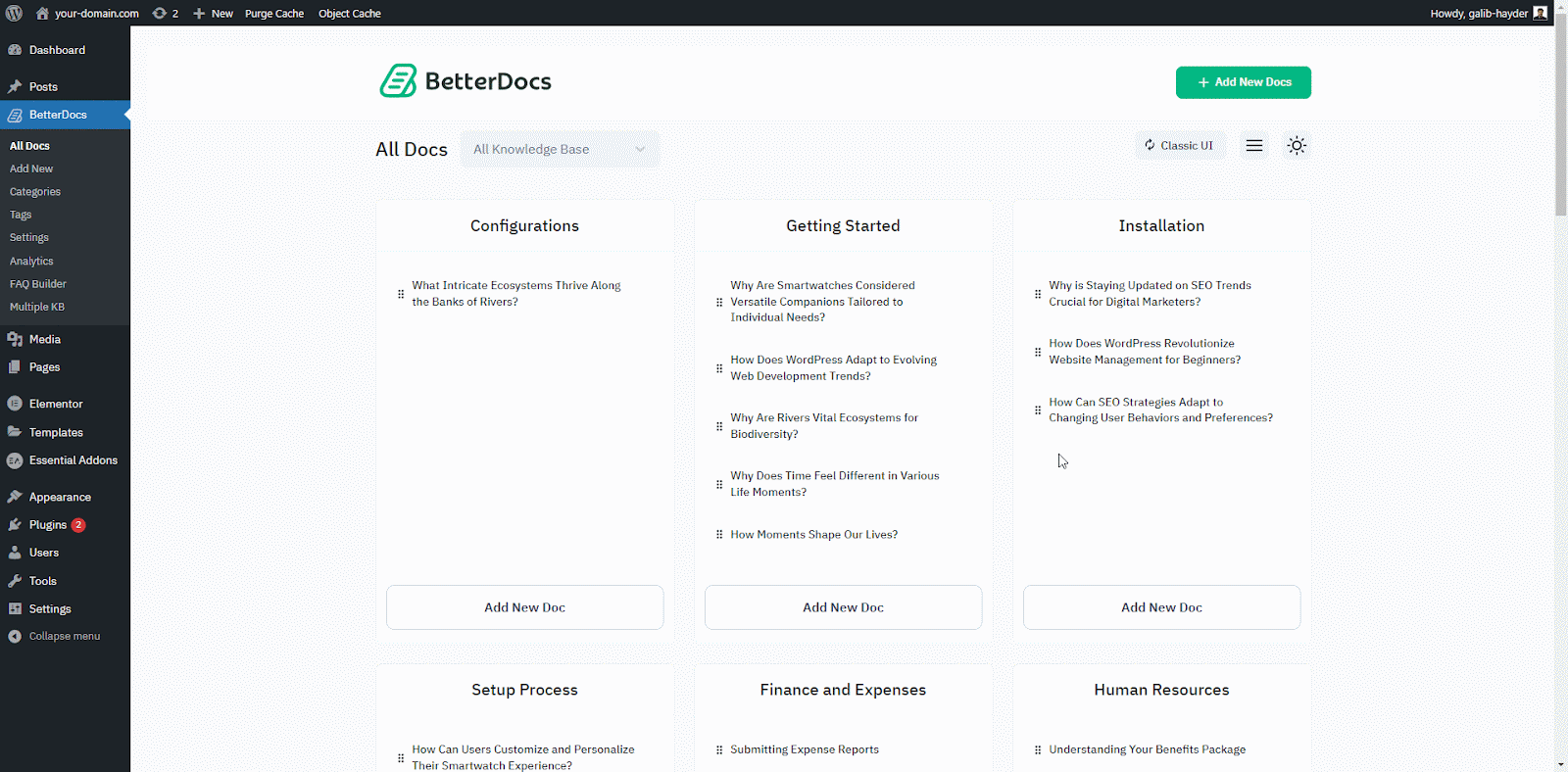Click Purge Cache in the admin bar
The width and height of the screenshot is (1568, 772).
coord(274,13)
